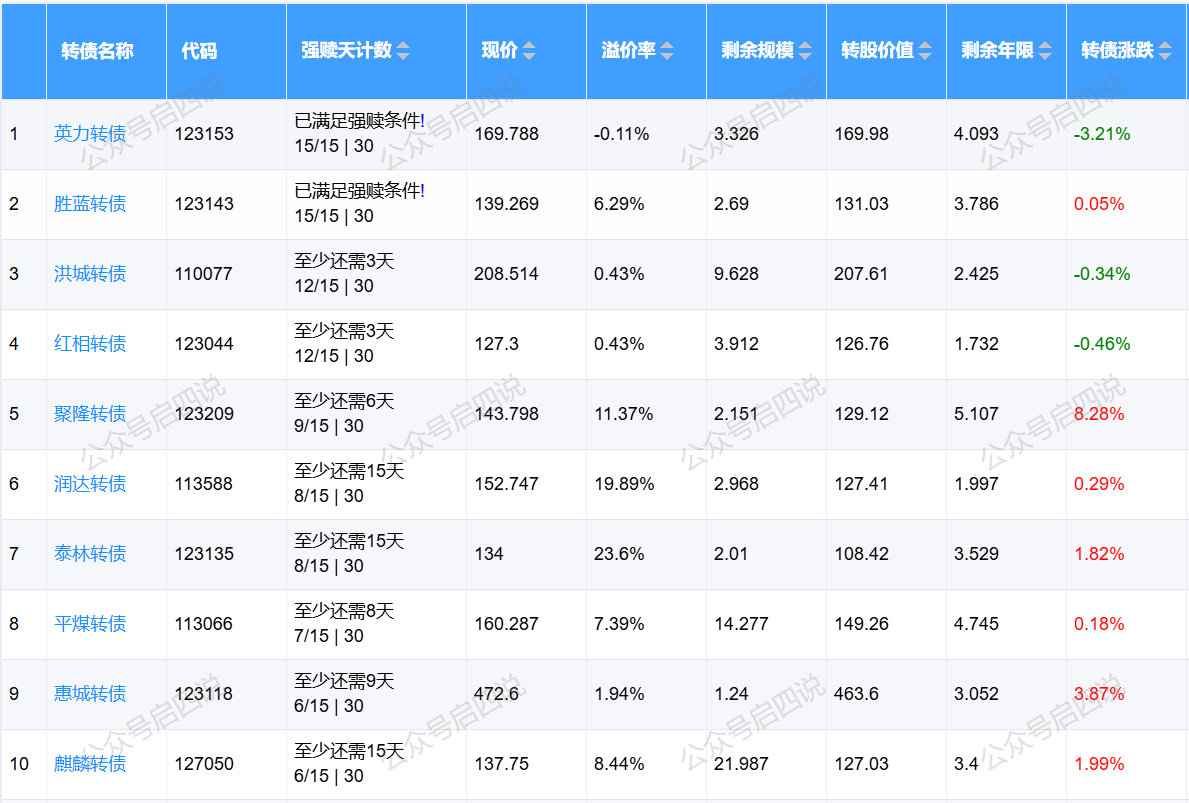This screenshot has width=1189, height=803.
Task: Click the 洪城转债 link
Action: point(90,274)
